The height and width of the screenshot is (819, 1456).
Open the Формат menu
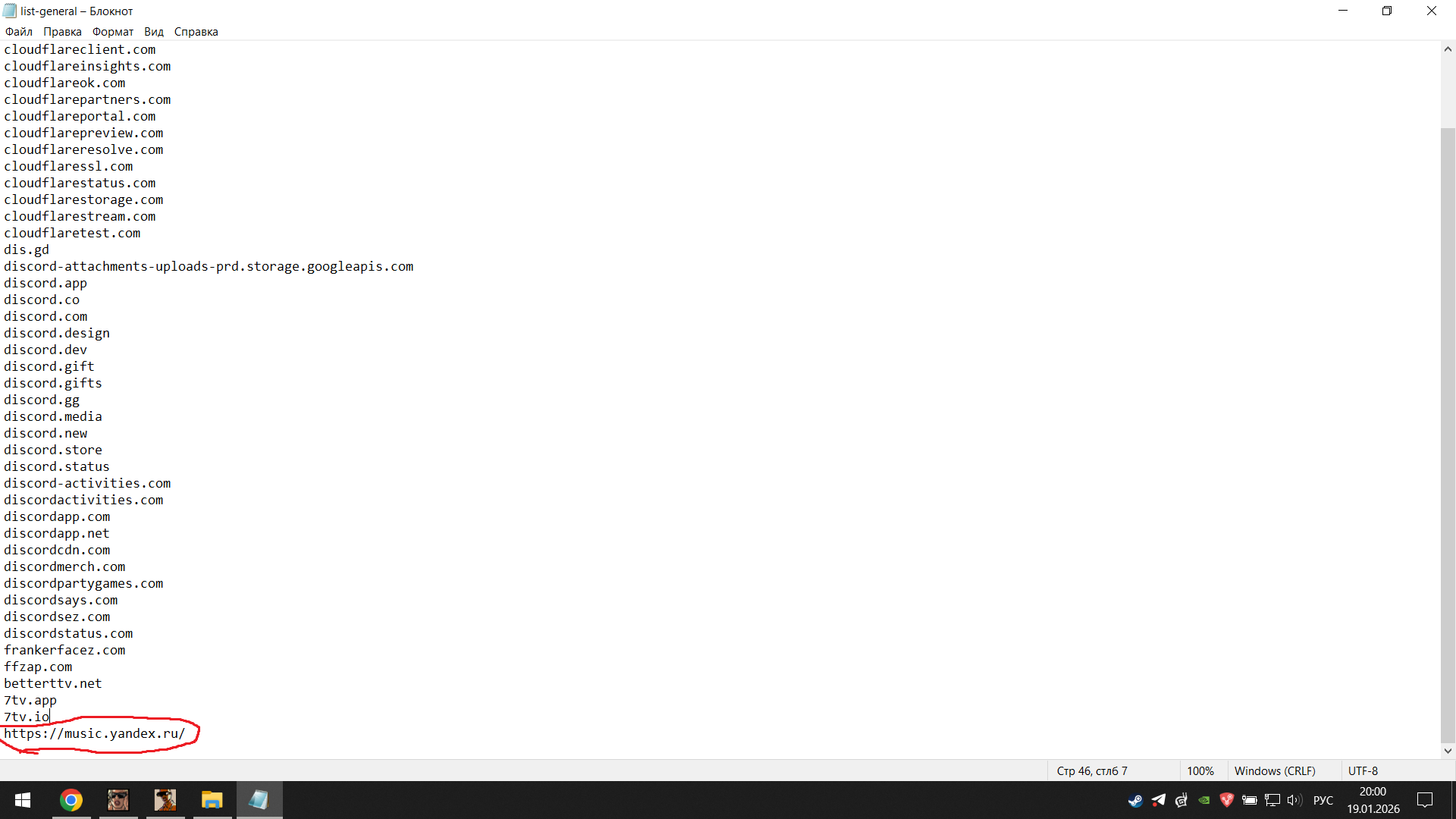[112, 32]
